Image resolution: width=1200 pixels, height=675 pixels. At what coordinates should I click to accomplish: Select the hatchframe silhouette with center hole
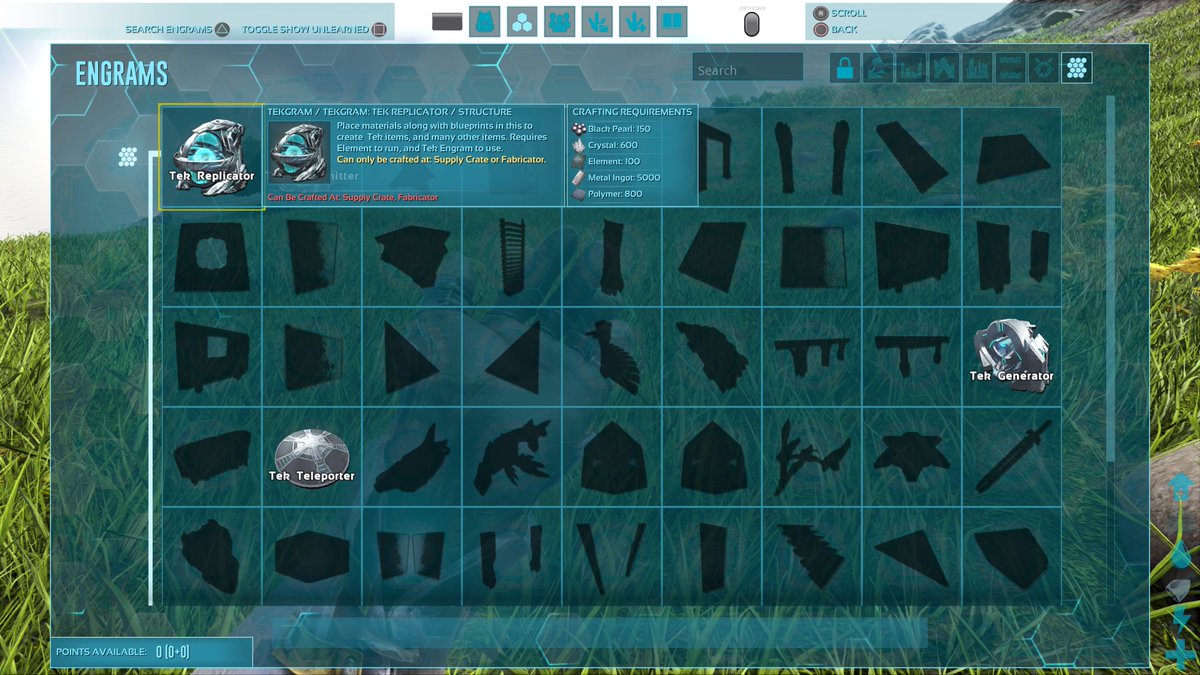click(212, 257)
